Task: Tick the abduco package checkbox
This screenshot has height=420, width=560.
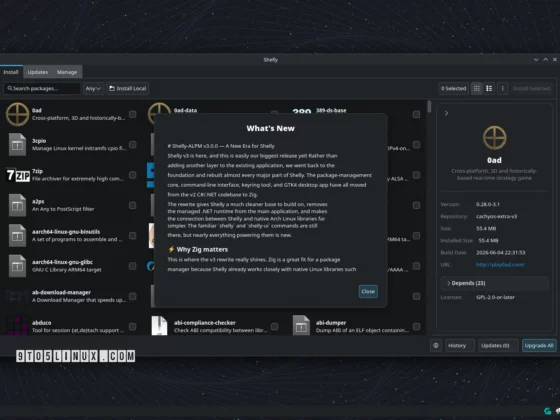Action: coord(132,327)
